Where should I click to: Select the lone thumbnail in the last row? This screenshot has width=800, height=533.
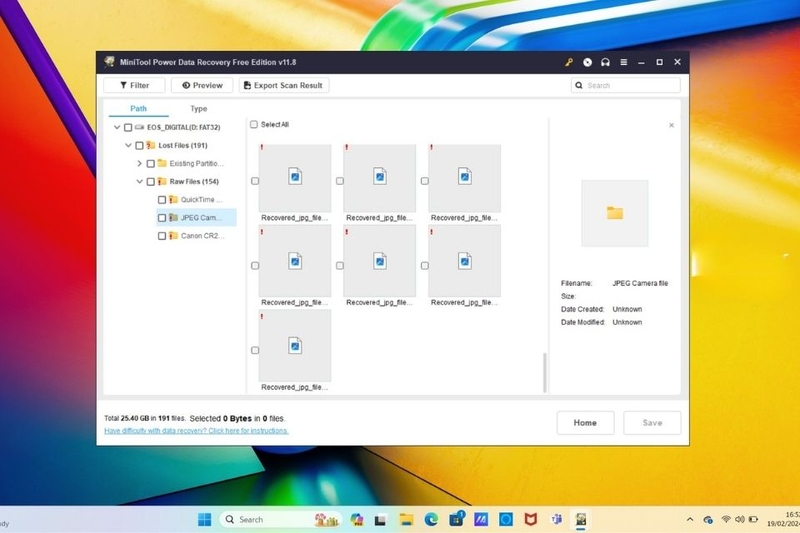(295, 346)
